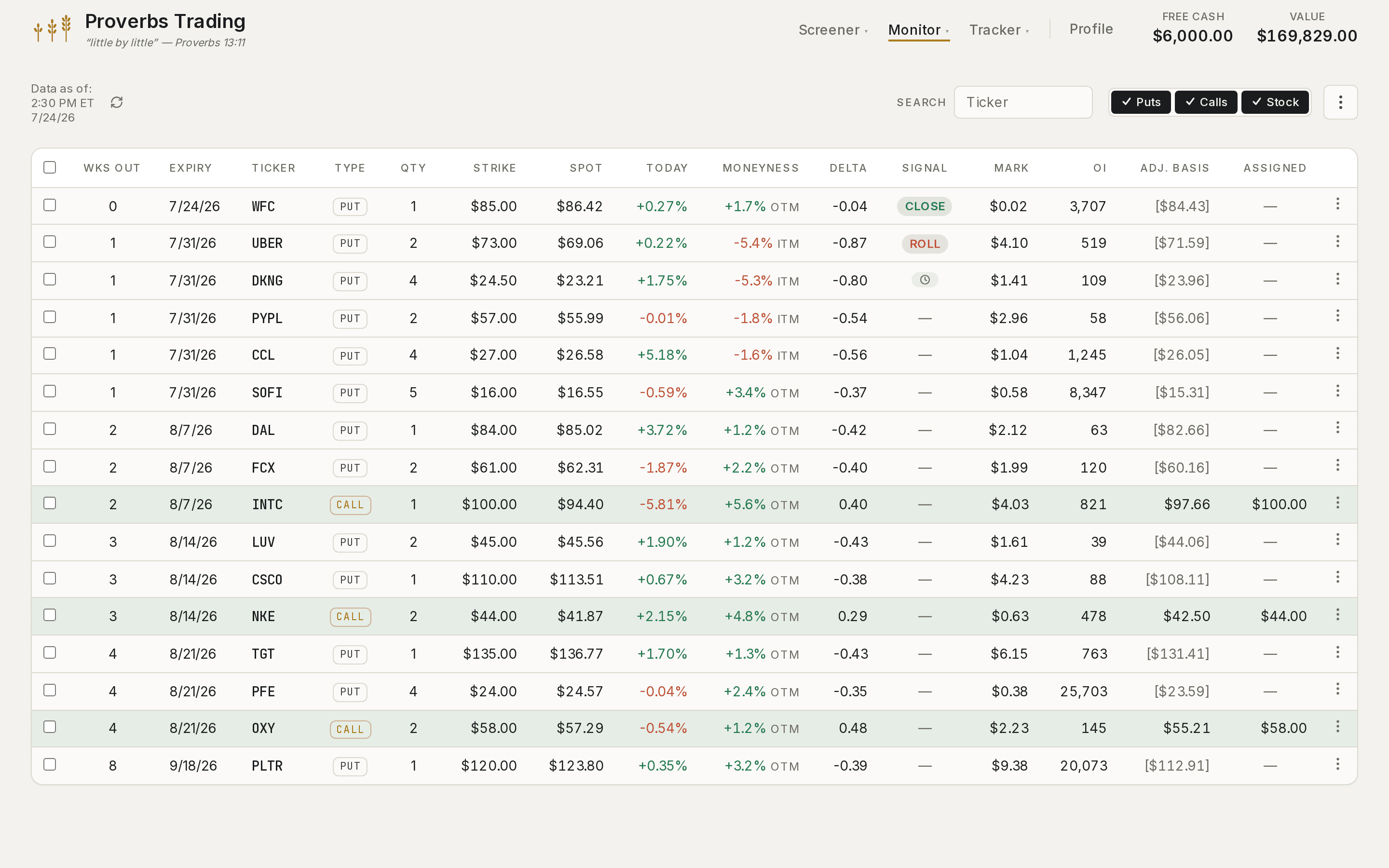Open row actions menu for CCL
Viewport: 1389px width, 868px height.
pyautogui.click(x=1337, y=353)
